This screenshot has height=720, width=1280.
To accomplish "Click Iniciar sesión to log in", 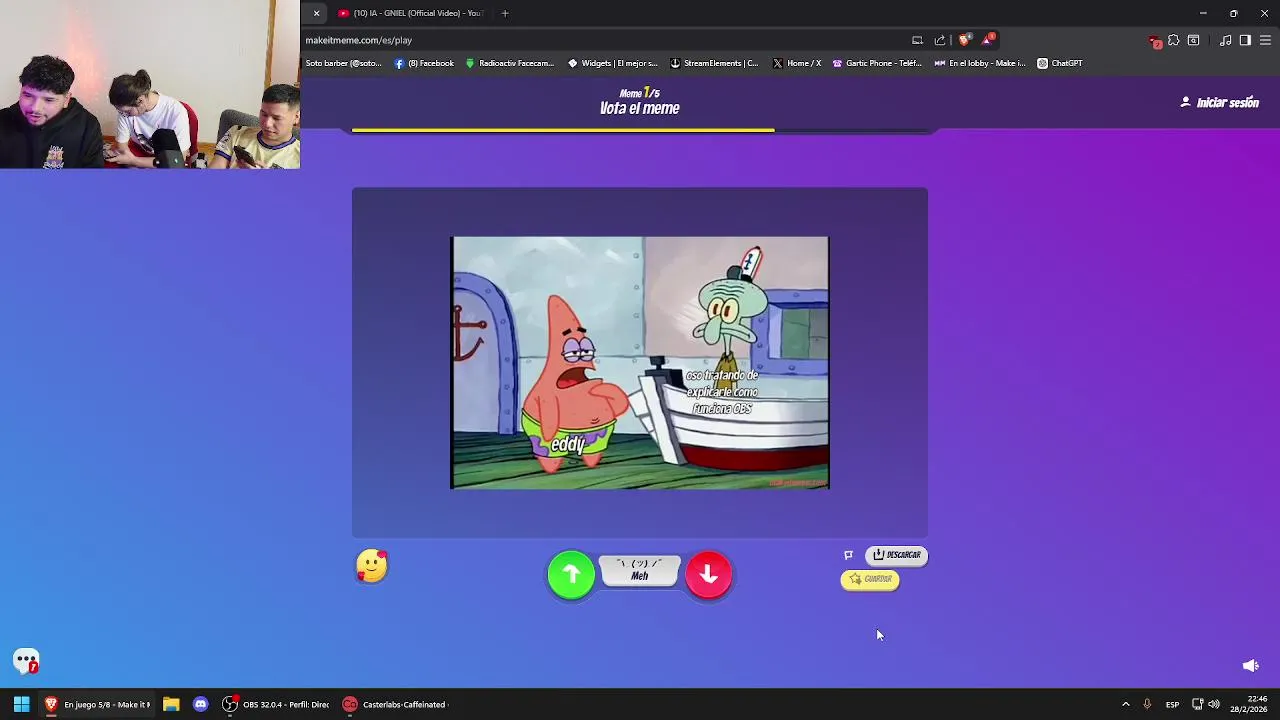I will pos(1219,102).
